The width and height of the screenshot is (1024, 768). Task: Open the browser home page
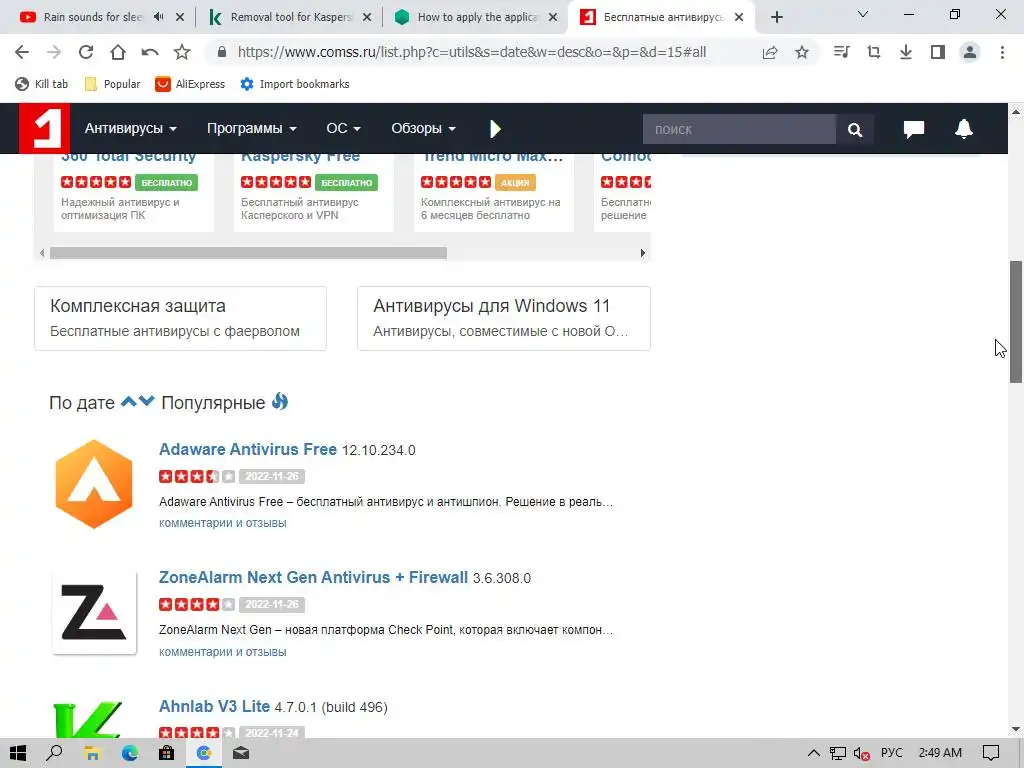point(118,52)
